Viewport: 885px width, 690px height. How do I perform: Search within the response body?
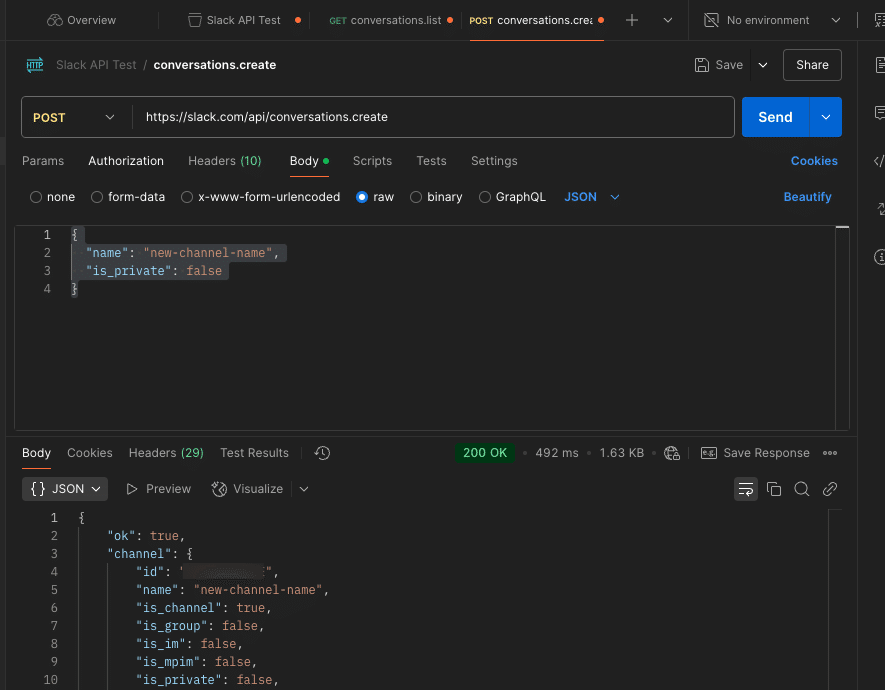click(801, 489)
